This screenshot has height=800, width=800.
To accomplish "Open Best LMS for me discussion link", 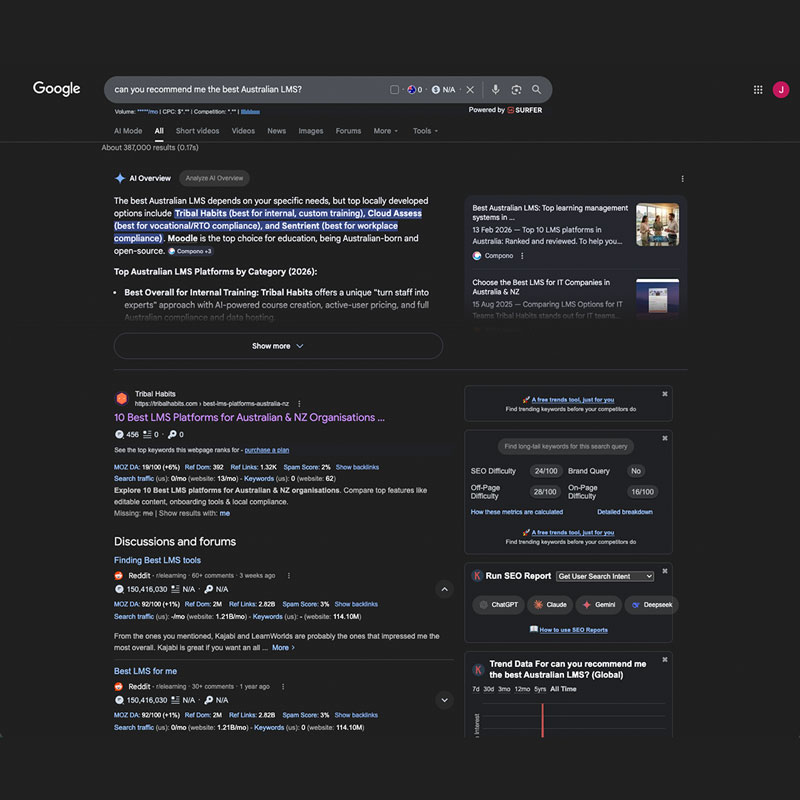I will point(145,671).
